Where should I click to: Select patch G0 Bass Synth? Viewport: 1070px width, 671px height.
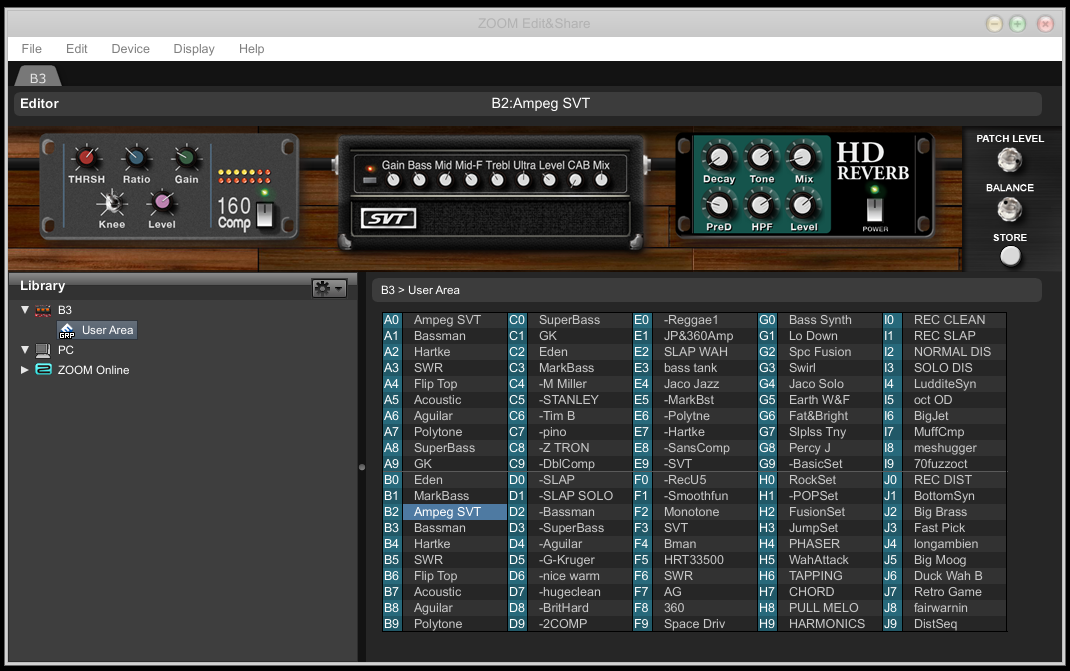(820, 319)
